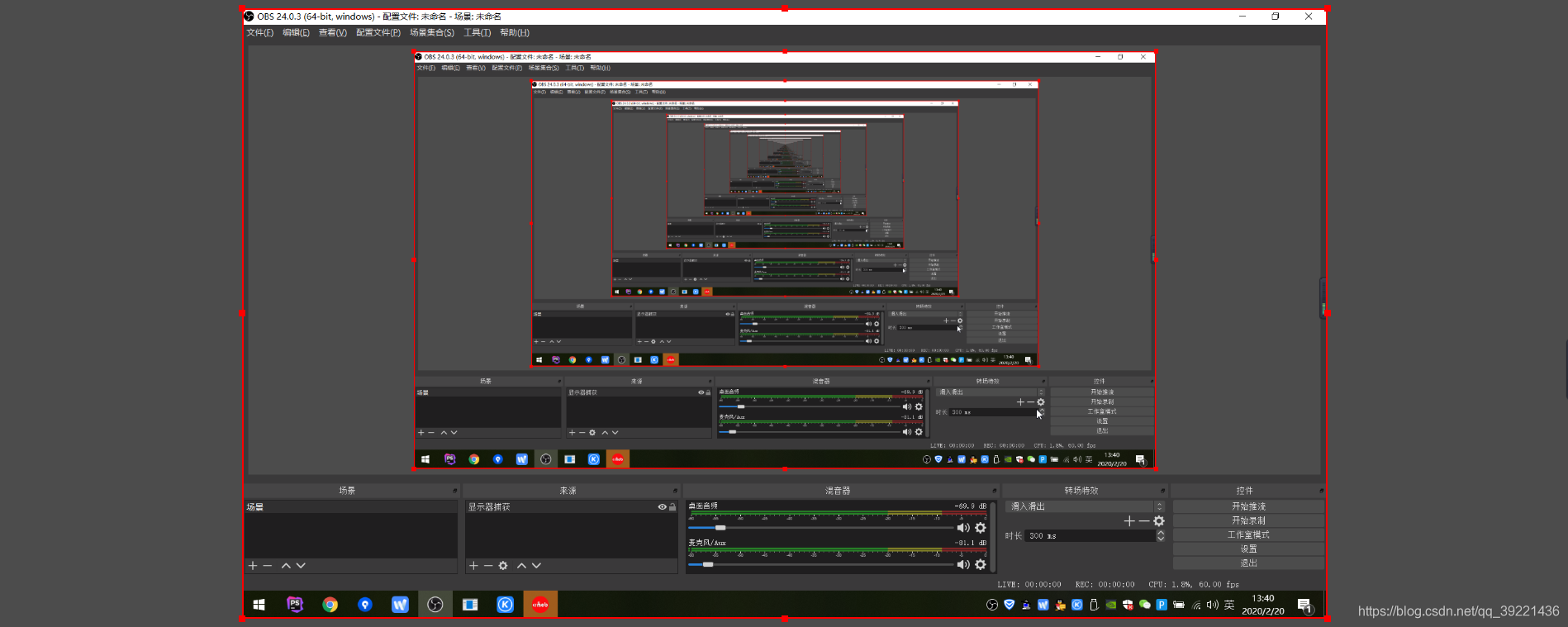The image size is (1568, 627).
Task: Open transition properties gear in the main 转场特效 panel
Action: [x=1159, y=521]
